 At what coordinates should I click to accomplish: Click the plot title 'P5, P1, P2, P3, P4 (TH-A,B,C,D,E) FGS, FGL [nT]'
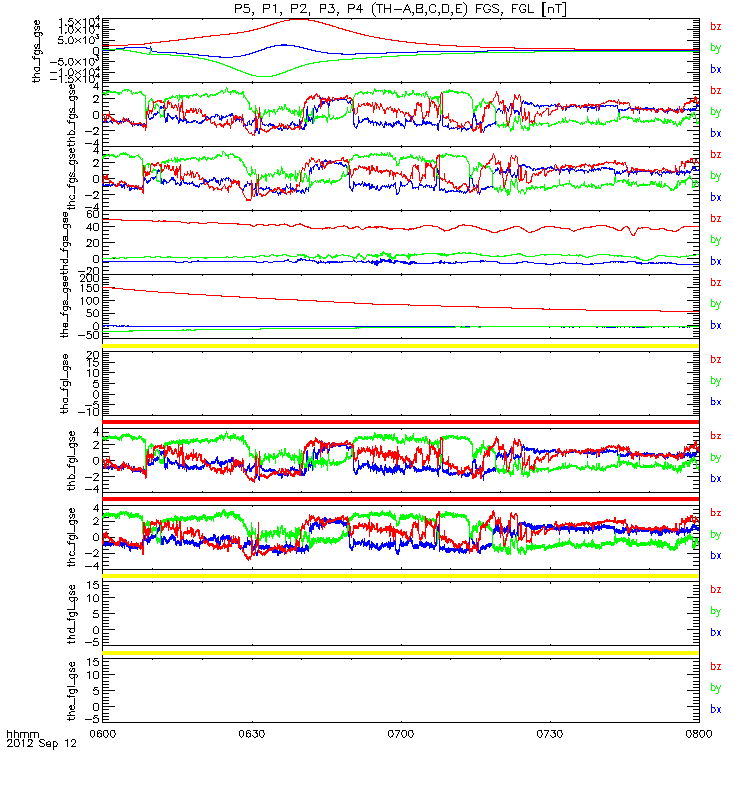coord(401,9)
